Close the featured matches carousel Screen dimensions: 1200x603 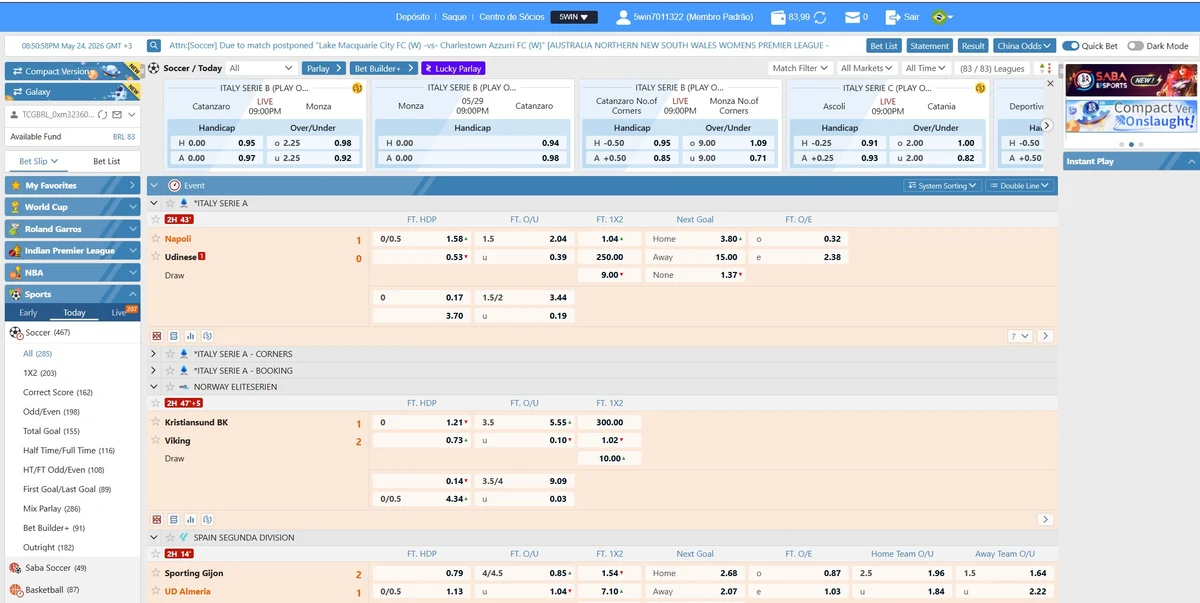click(x=1050, y=84)
